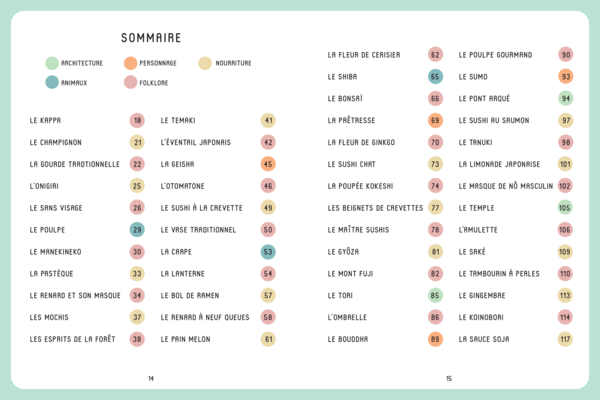This screenshot has width=600, height=400.
Task: Select the "Le Shiba" entry
Action: (344, 76)
